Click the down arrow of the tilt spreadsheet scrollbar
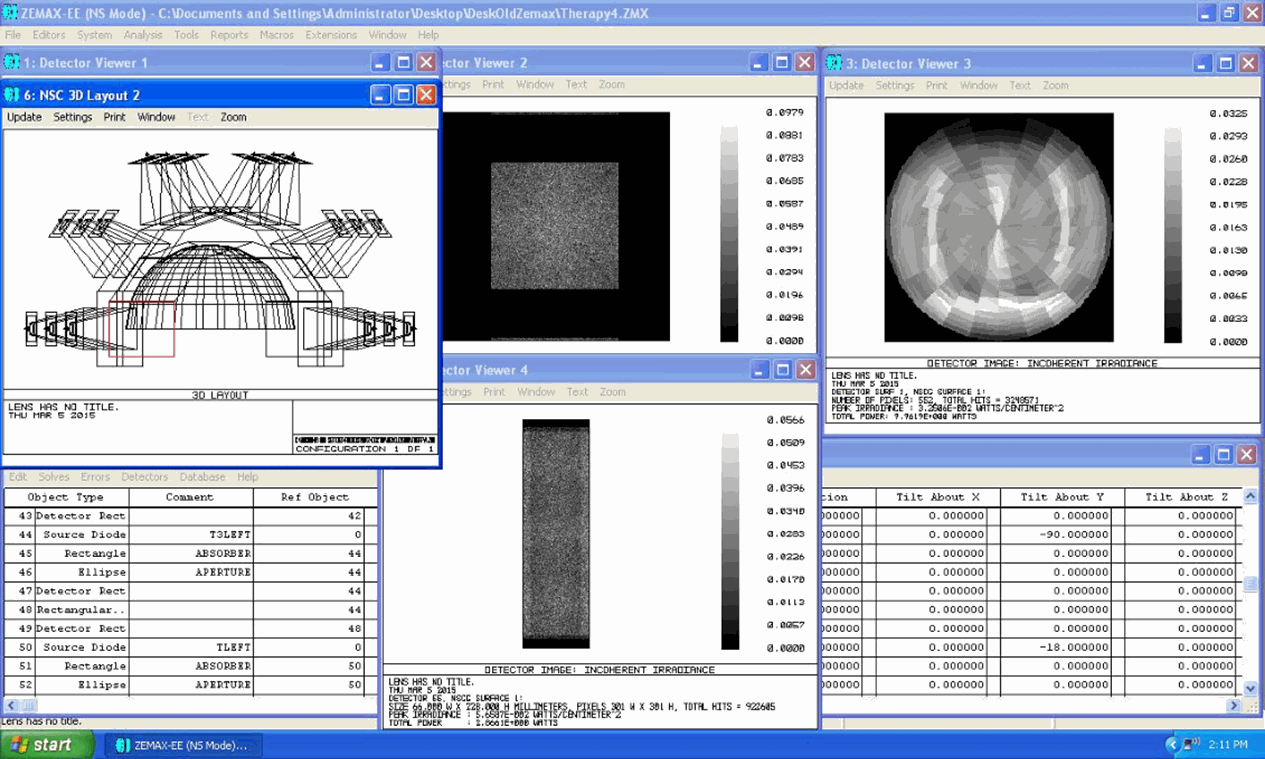Screen dimensions: 1265x759 point(1249,689)
